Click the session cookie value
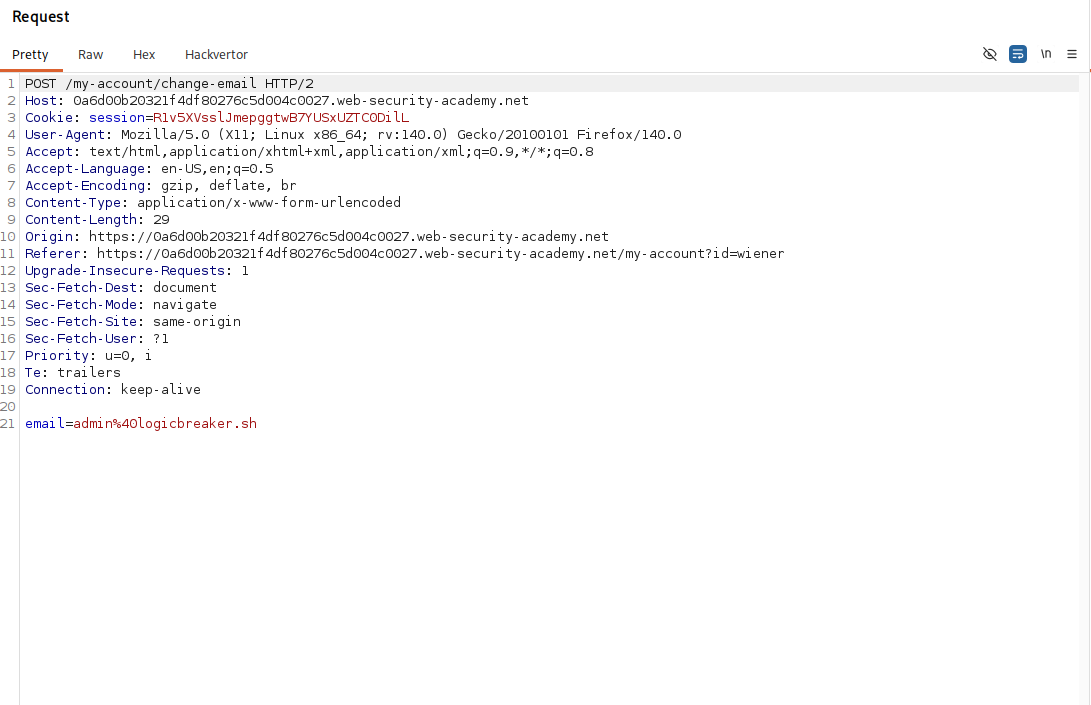Viewport: 1091px width, 705px height. tap(281, 118)
